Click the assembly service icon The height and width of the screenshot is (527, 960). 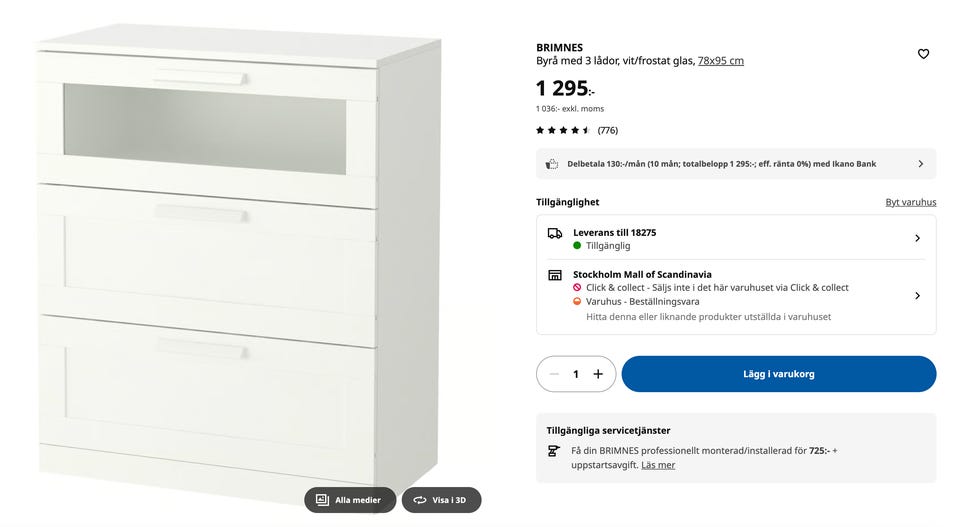[553, 451]
